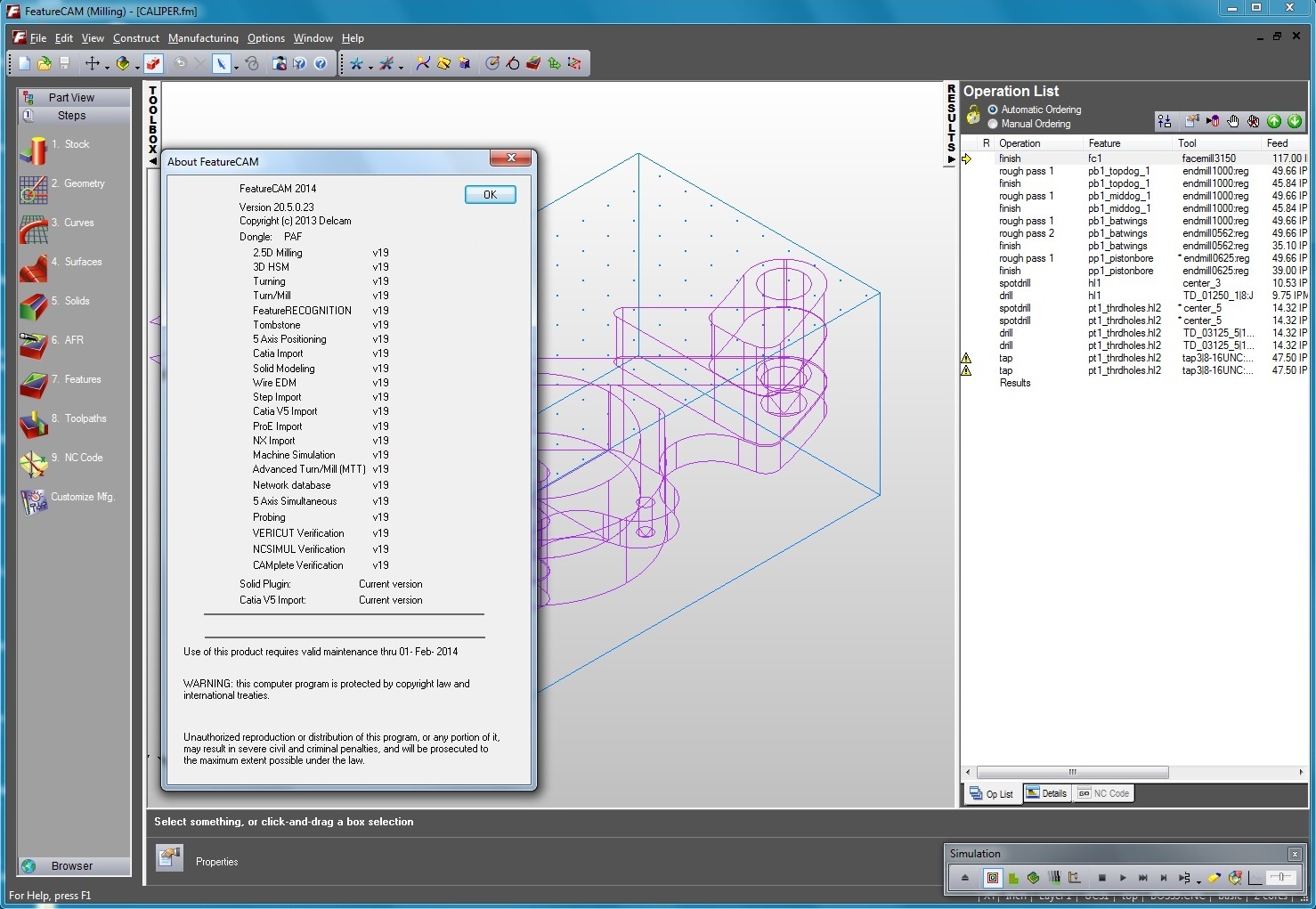Open Customize Mfg. step
The image size is (1316, 909).
(68, 502)
